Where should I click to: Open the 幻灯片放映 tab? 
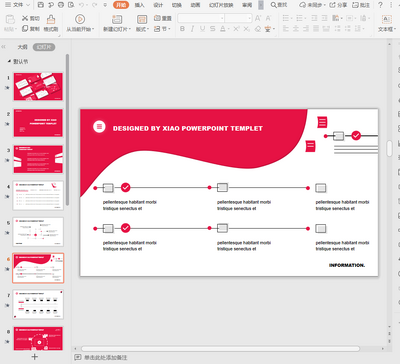(221, 5)
